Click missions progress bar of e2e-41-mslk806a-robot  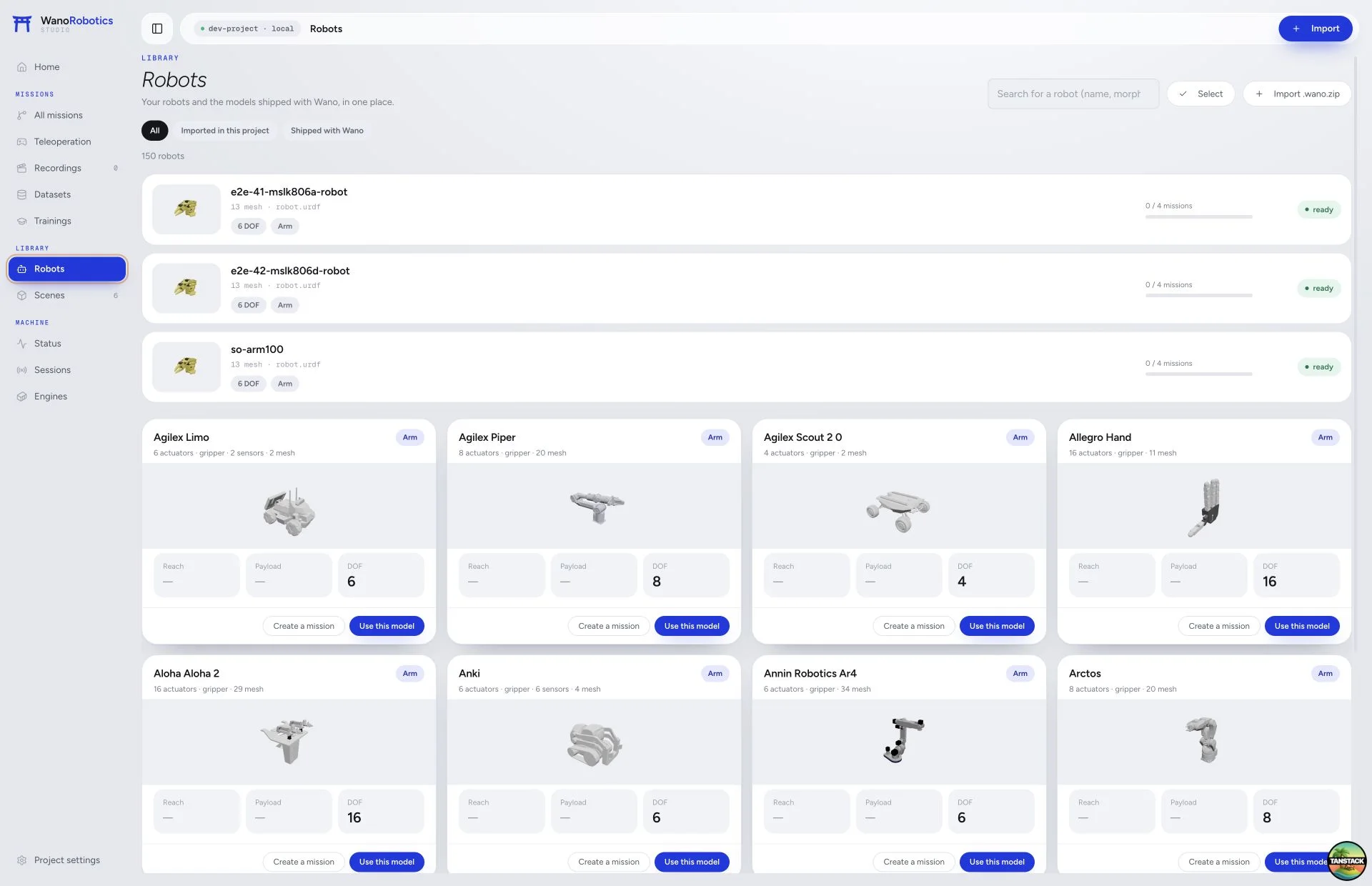coord(1198,216)
